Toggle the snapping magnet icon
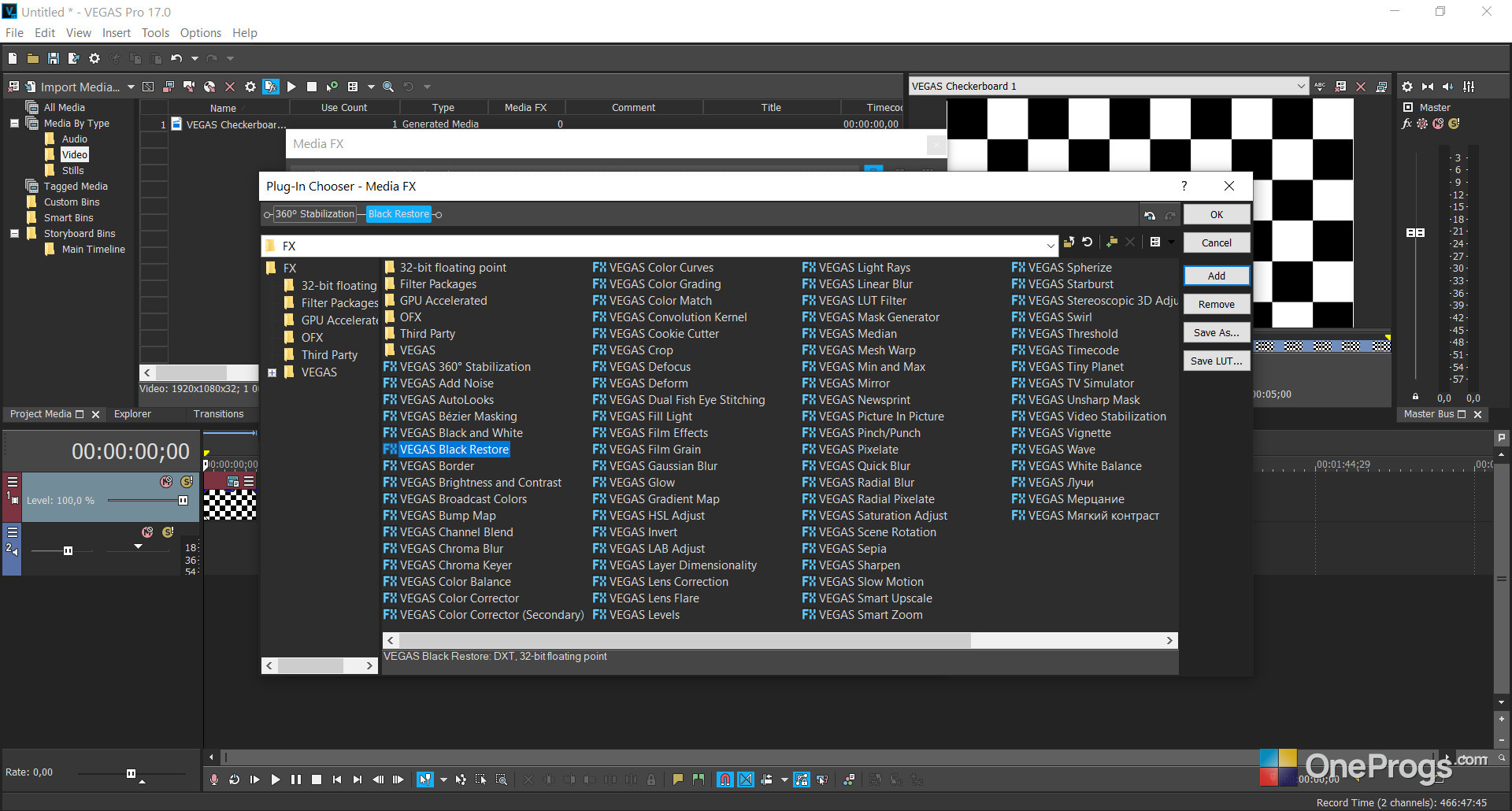 click(x=725, y=780)
